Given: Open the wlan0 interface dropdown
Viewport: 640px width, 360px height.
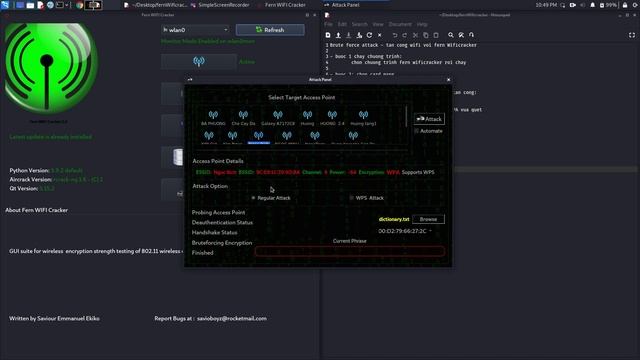Looking at the screenshot, I should pos(195,30).
